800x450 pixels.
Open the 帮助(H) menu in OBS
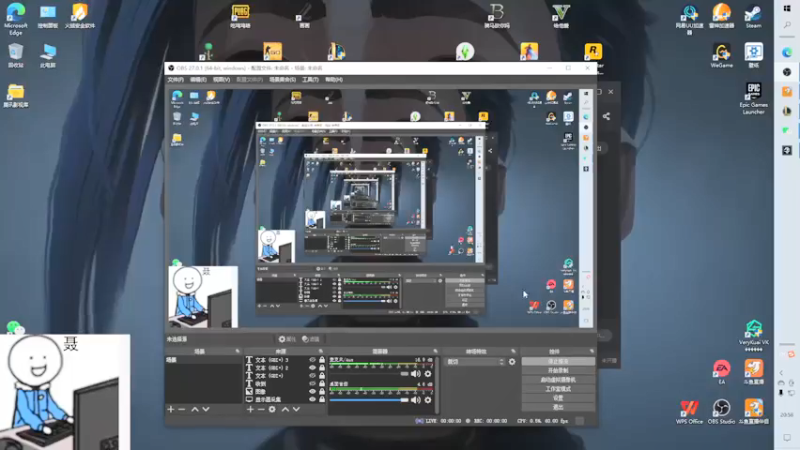point(334,80)
